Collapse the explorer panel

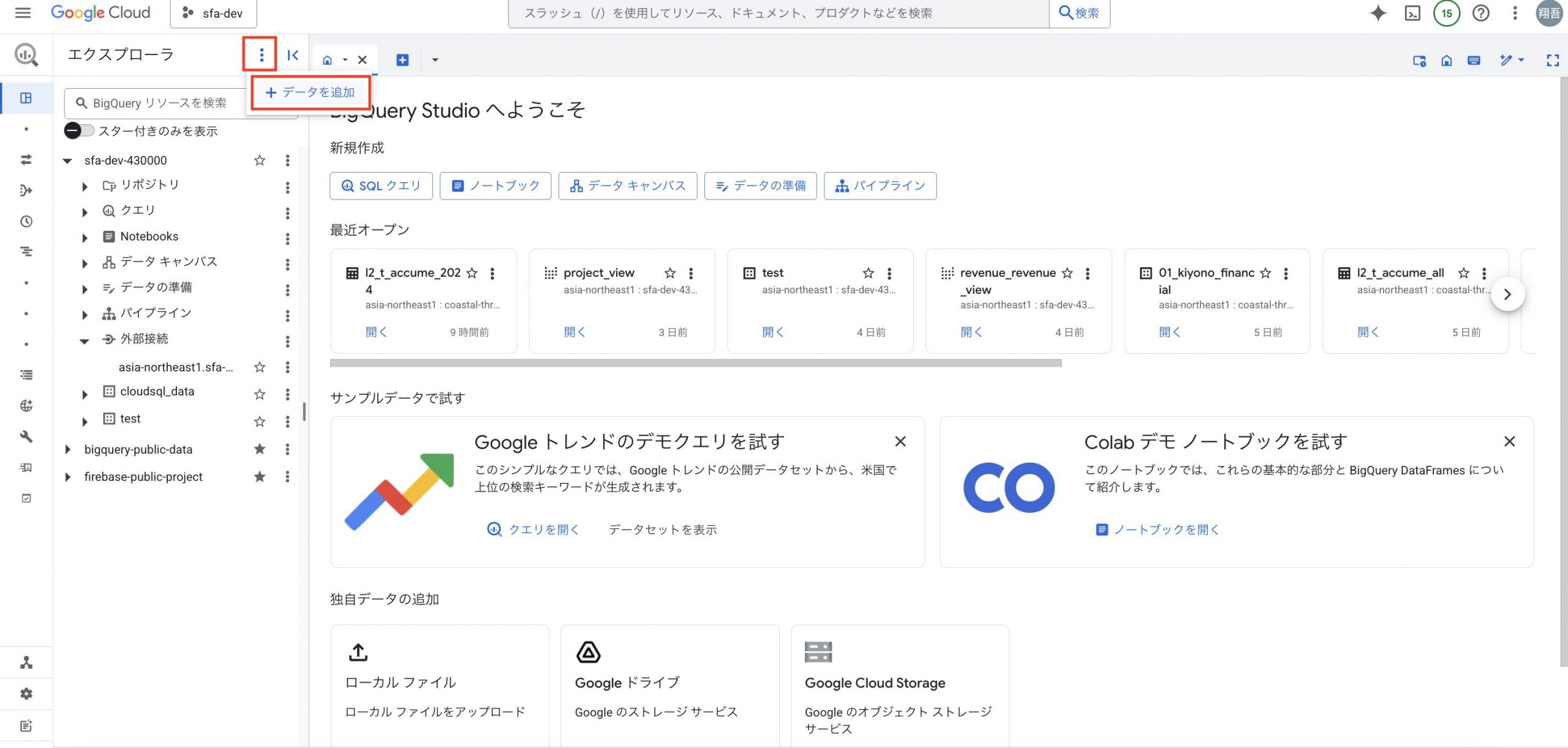click(x=293, y=55)
